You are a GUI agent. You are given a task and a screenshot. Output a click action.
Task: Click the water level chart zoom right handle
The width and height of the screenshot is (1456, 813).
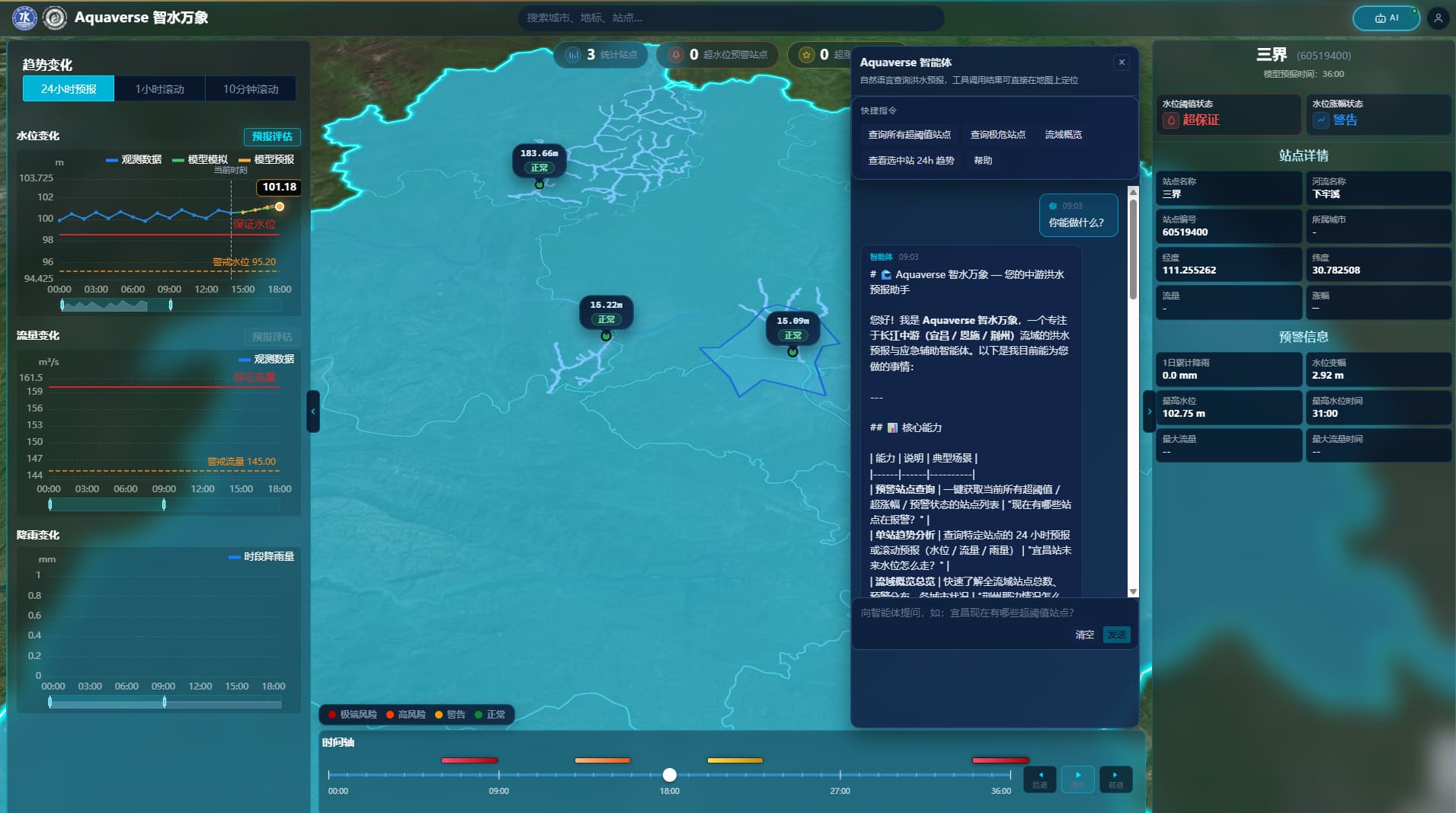(170, 305)
